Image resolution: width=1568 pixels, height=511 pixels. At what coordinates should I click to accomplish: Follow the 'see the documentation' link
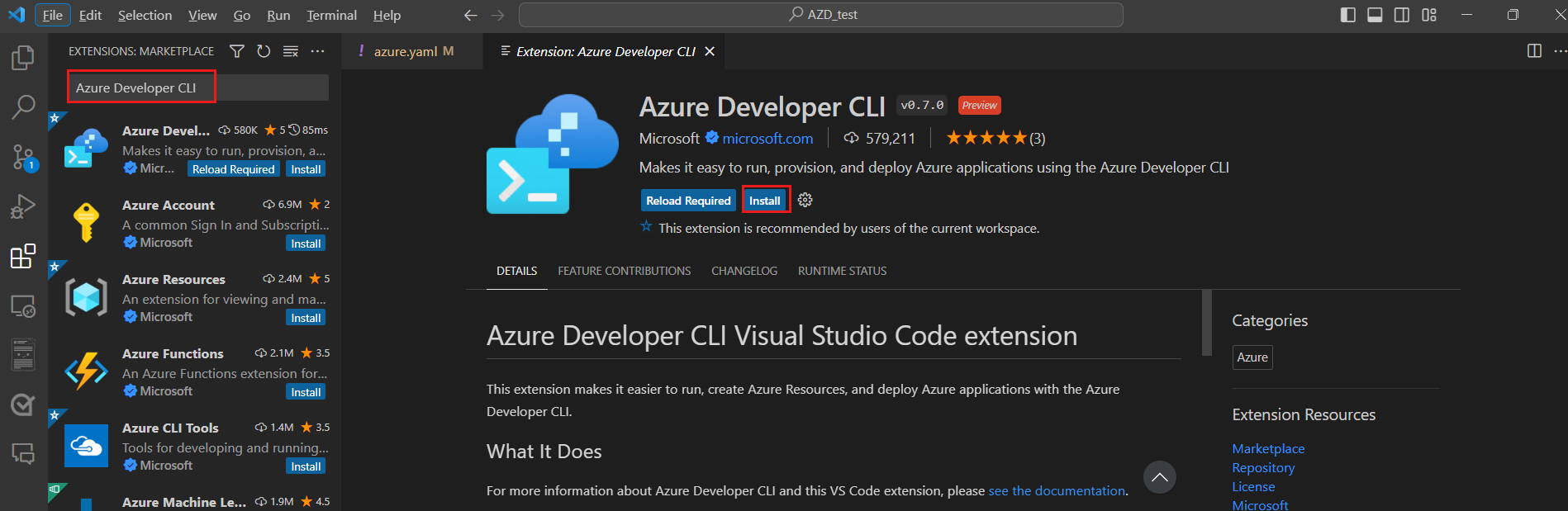(1057, 490)
